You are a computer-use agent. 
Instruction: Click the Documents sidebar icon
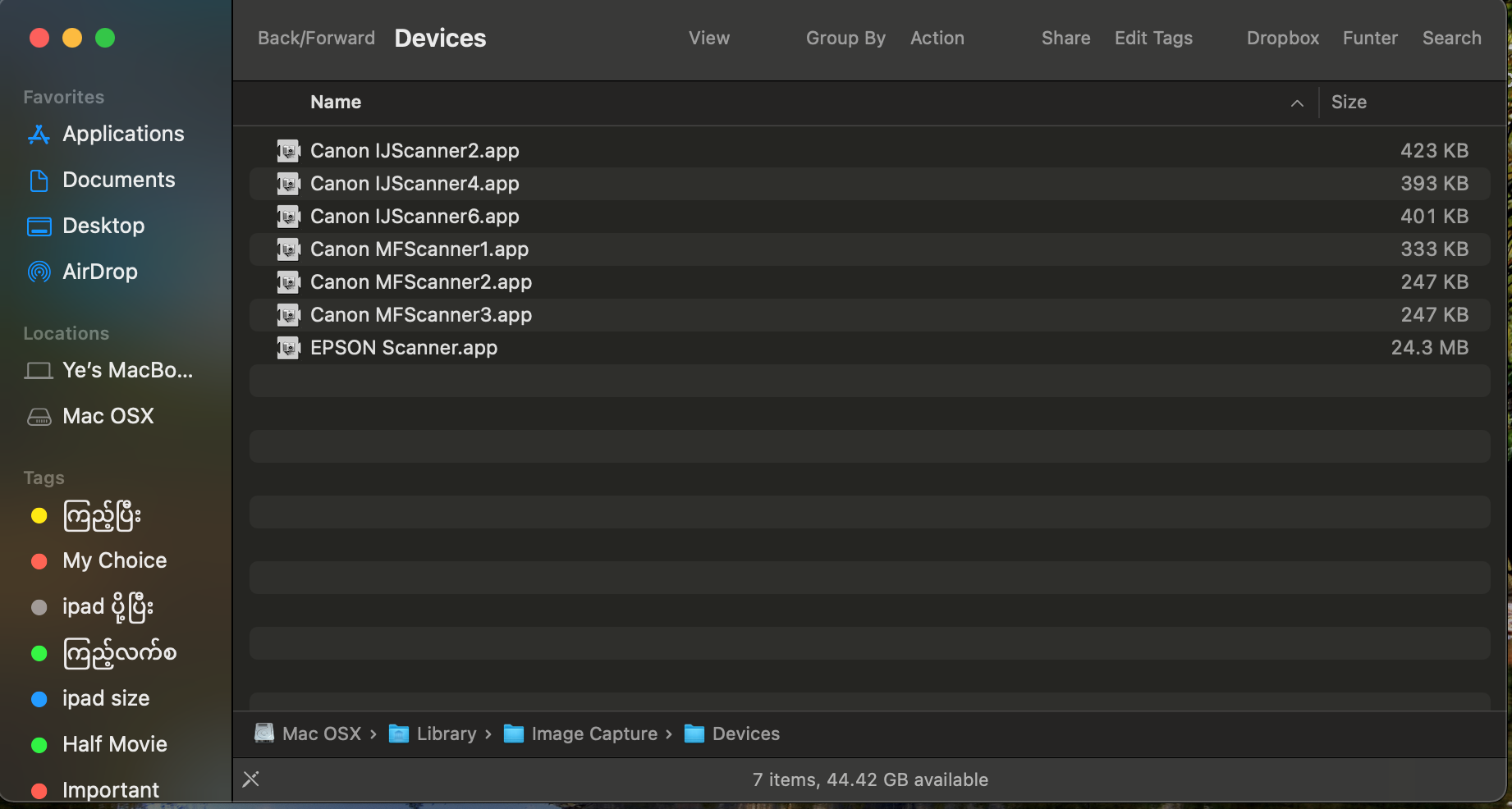(39, 181)
